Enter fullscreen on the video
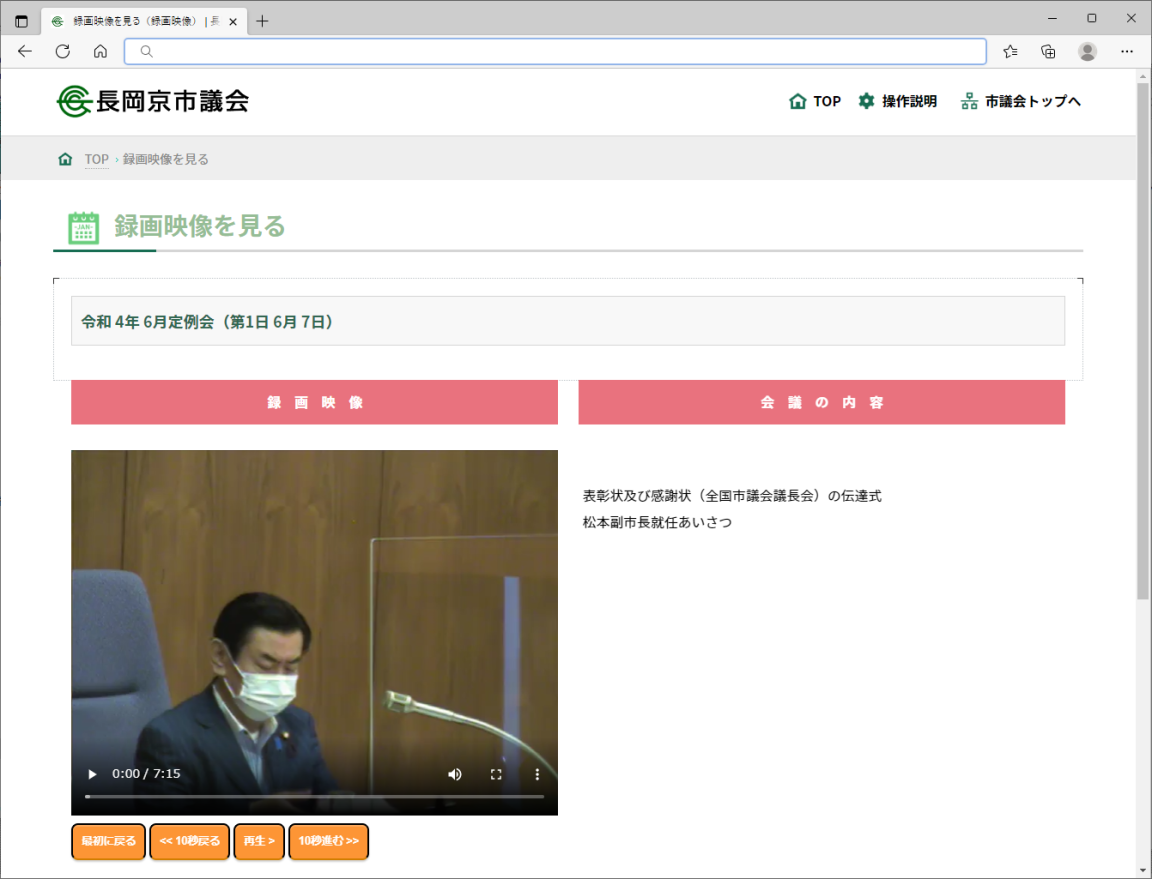 pos(496,774)
